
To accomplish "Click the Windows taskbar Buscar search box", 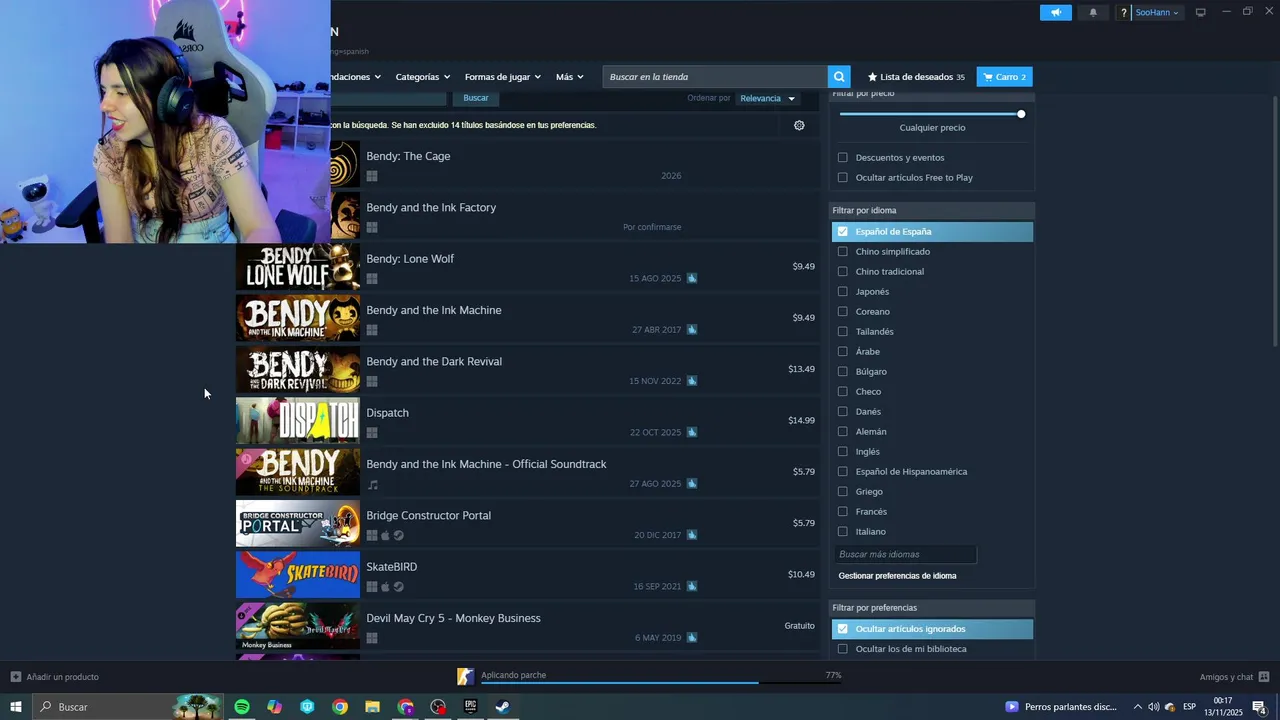I will pos(127,707).
